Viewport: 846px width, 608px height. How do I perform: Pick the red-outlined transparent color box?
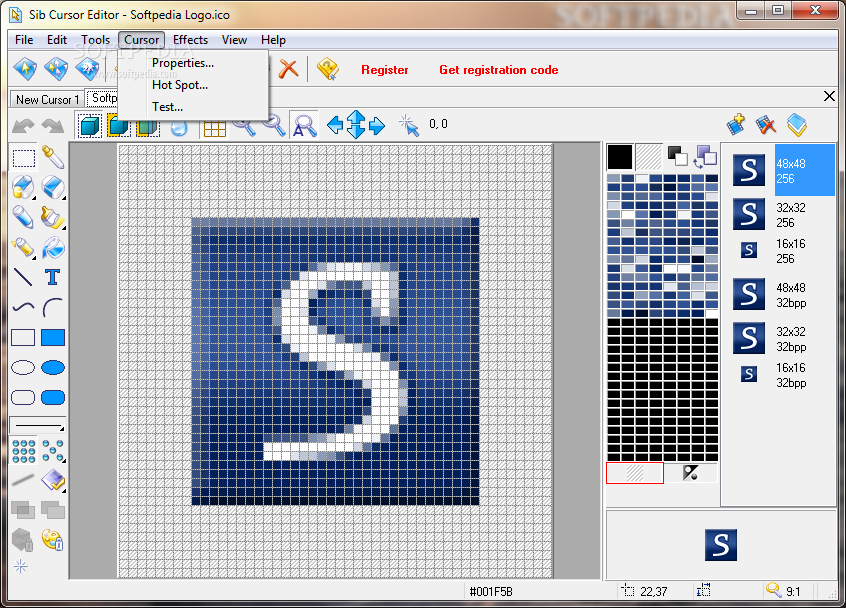635,473
